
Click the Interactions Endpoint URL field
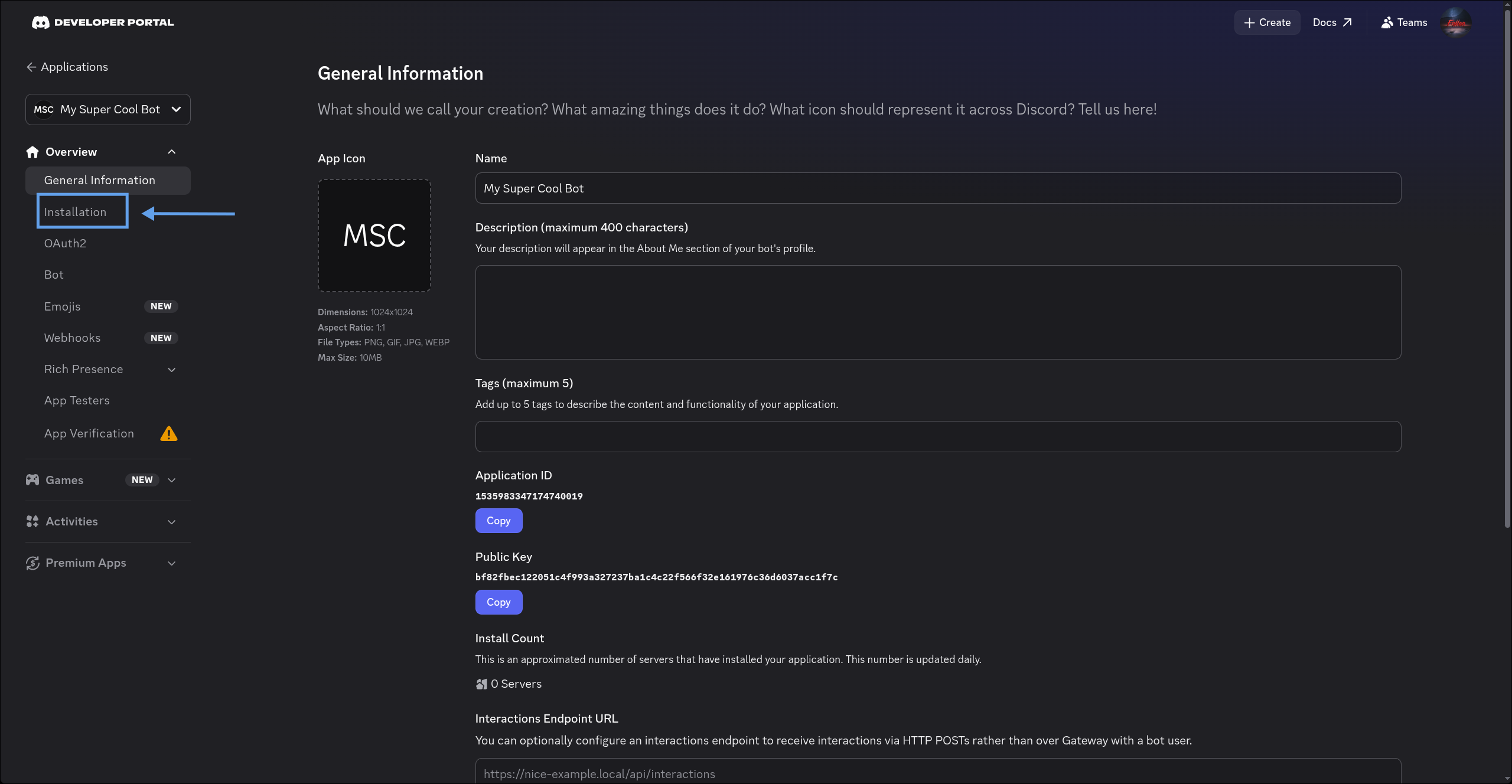[x=938, y=771]
